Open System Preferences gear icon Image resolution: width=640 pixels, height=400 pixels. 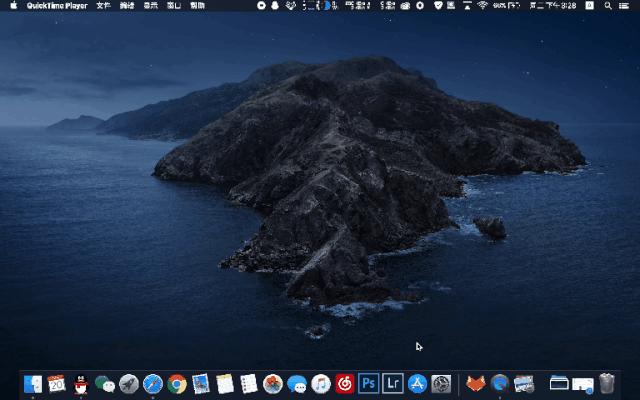[x=442, y=383]
